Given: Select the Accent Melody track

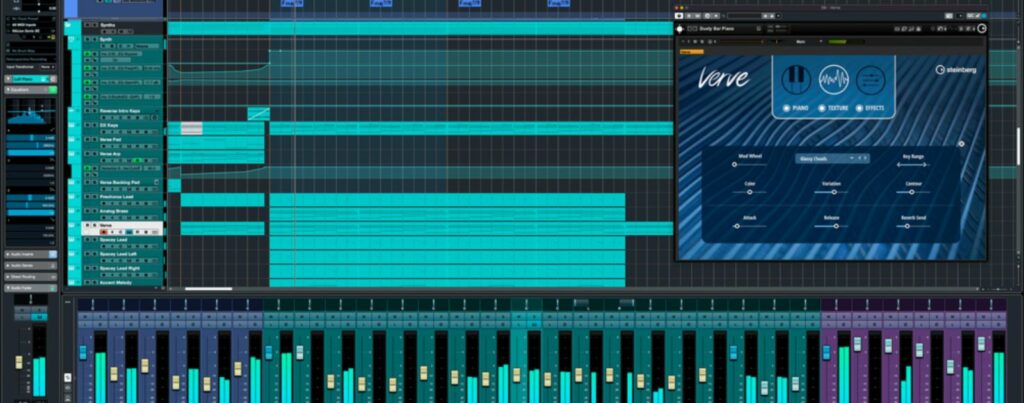Looking at the screenshot, I should [116, 283].
